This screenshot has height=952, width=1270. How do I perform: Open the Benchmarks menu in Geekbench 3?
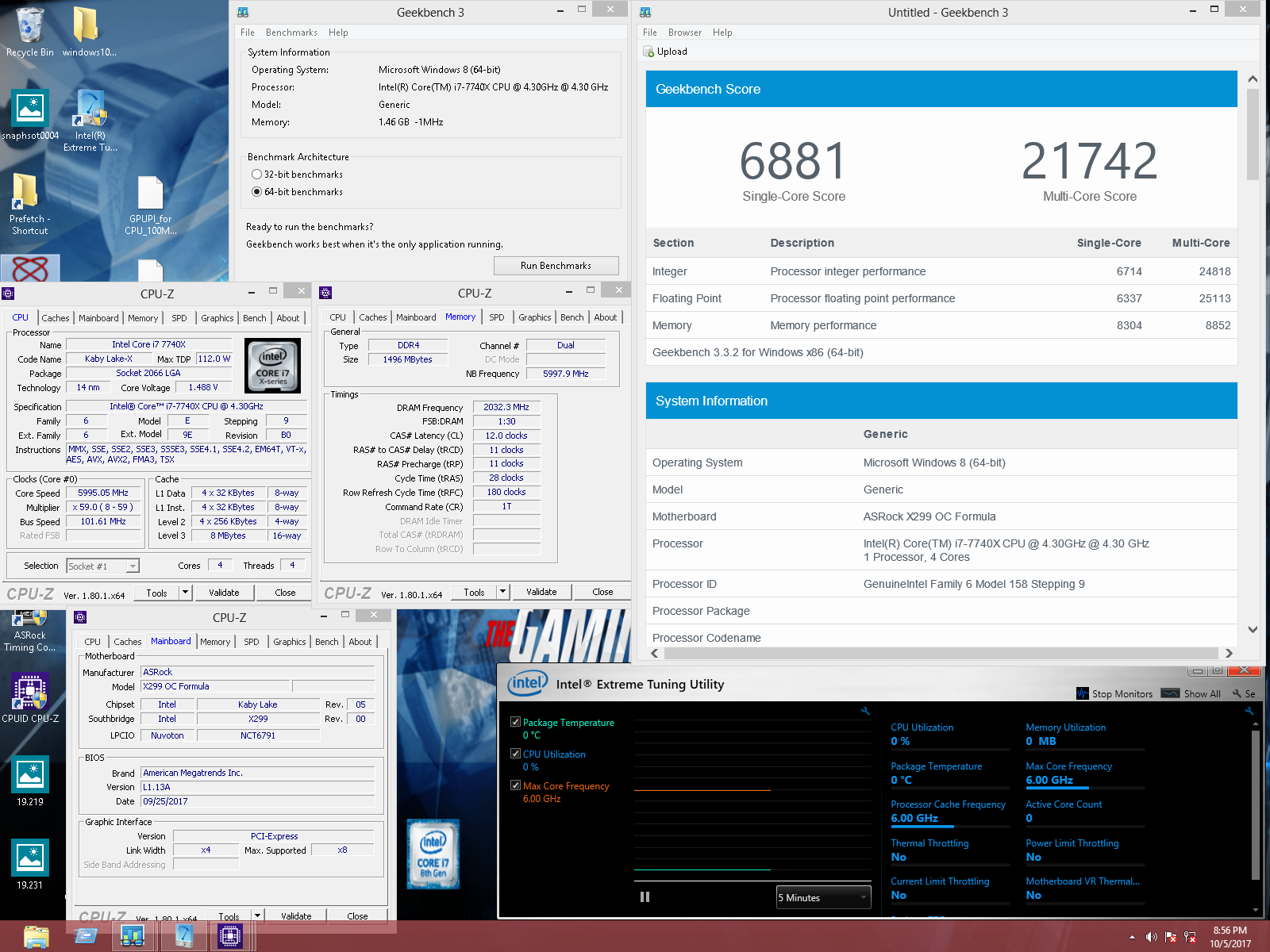click(x=291, y=33)
